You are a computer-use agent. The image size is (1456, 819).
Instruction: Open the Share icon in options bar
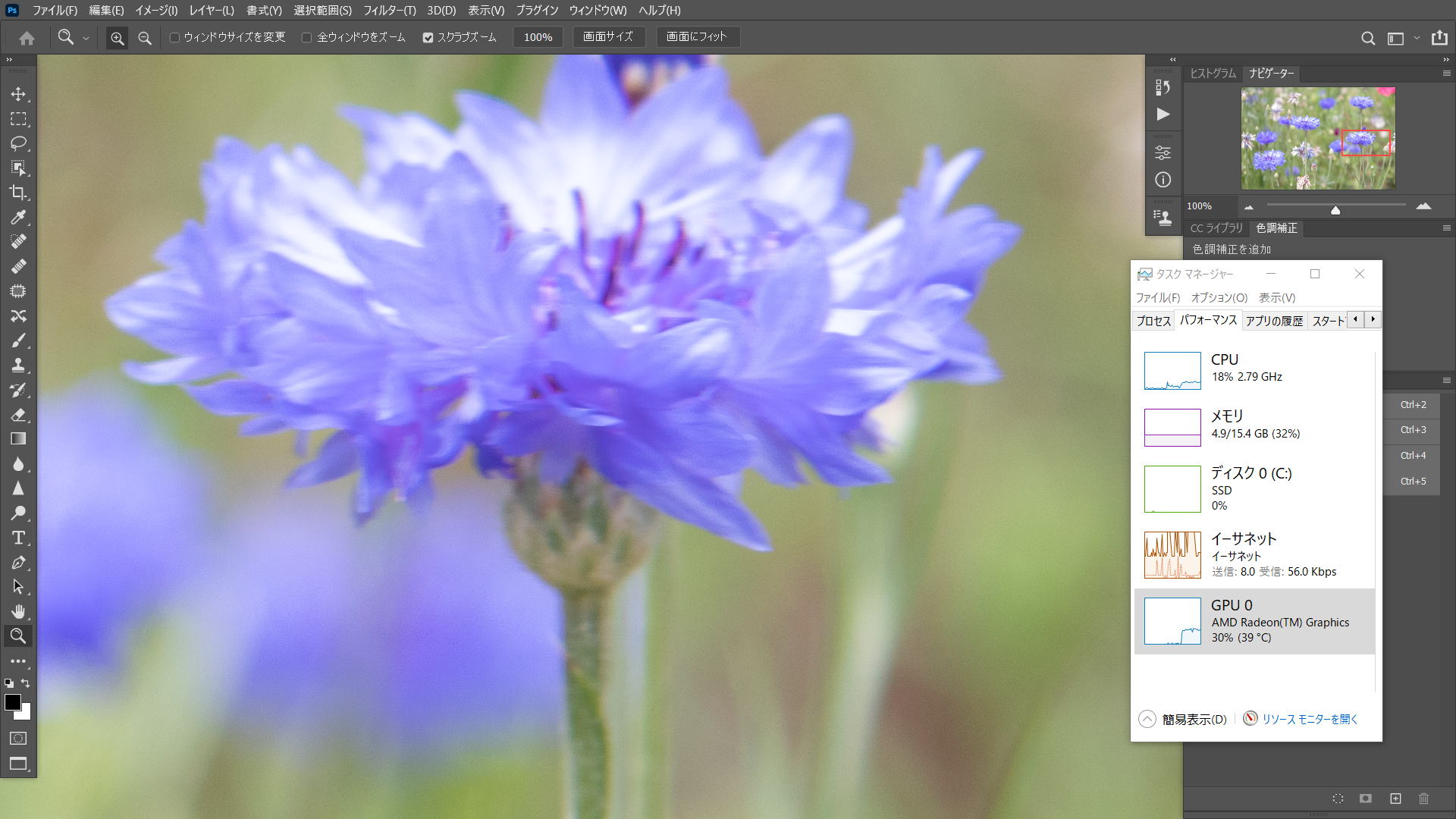point(1439,37)
